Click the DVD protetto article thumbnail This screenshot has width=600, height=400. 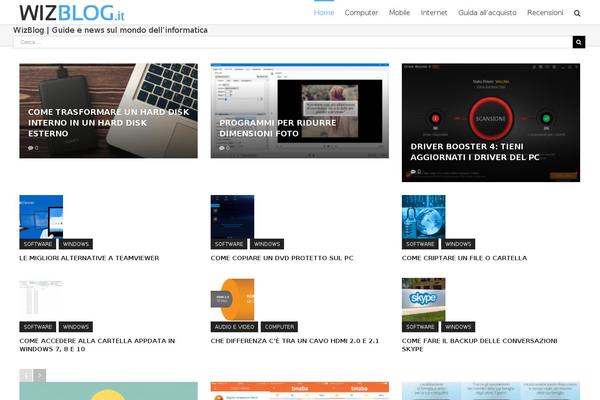pos(232,217)
